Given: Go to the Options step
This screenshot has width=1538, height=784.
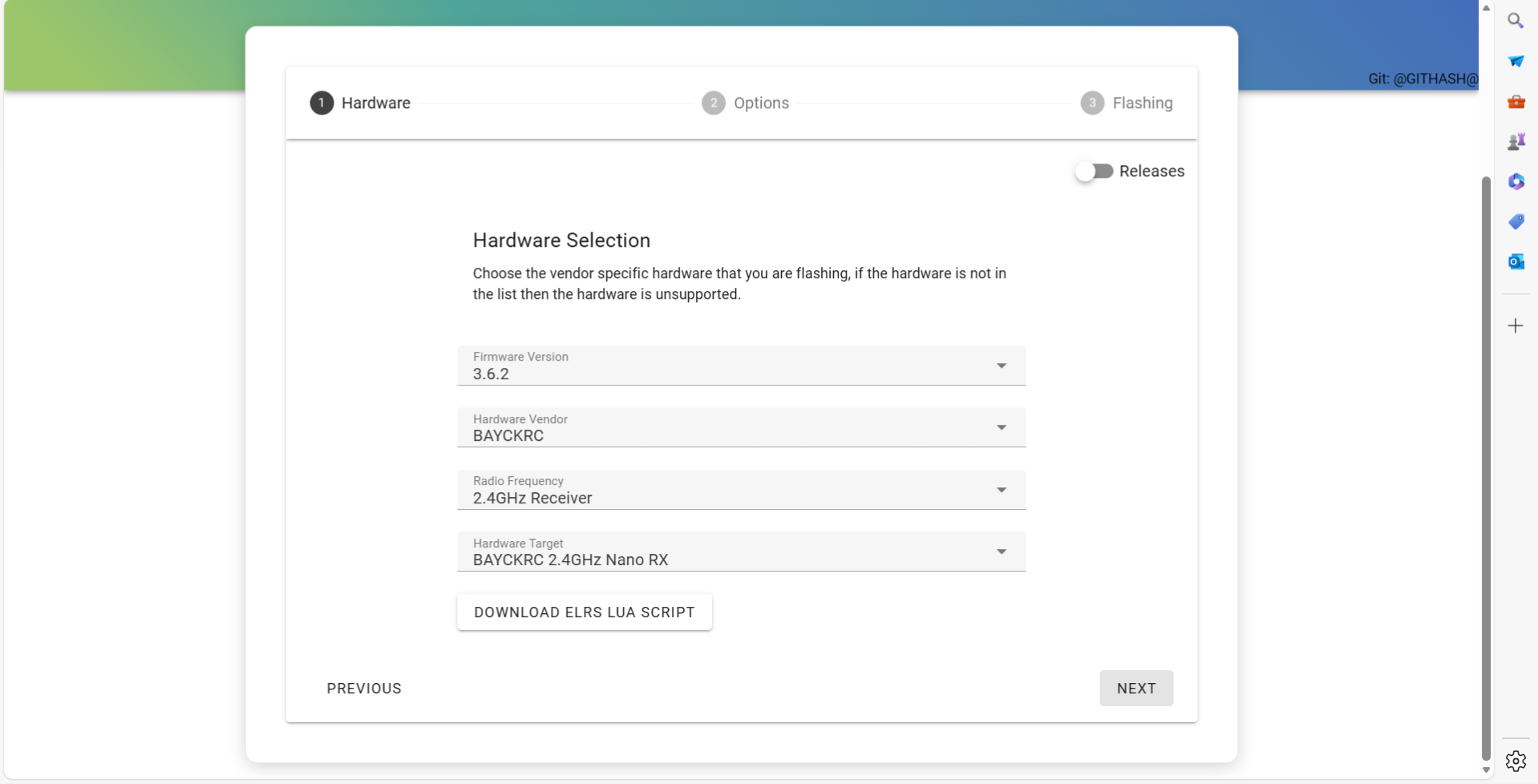Looking at the screenshot, I should click(745, 103).
